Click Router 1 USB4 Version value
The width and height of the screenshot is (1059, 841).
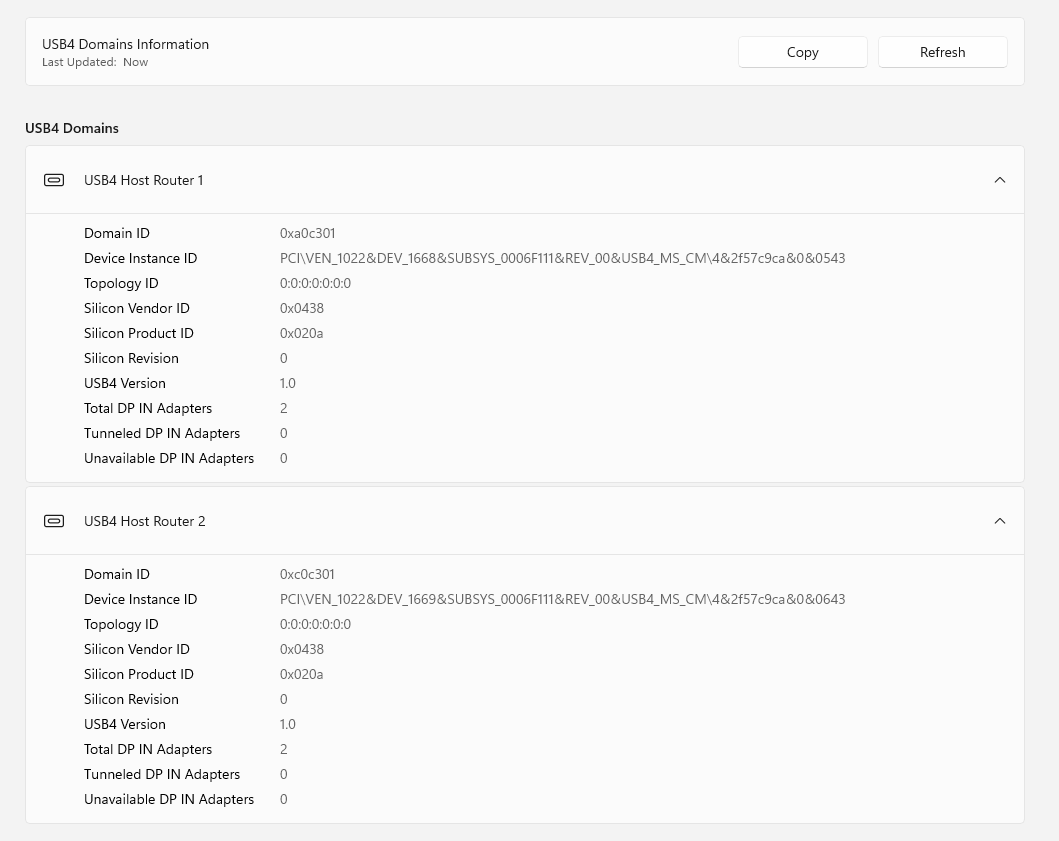(288, 383)
